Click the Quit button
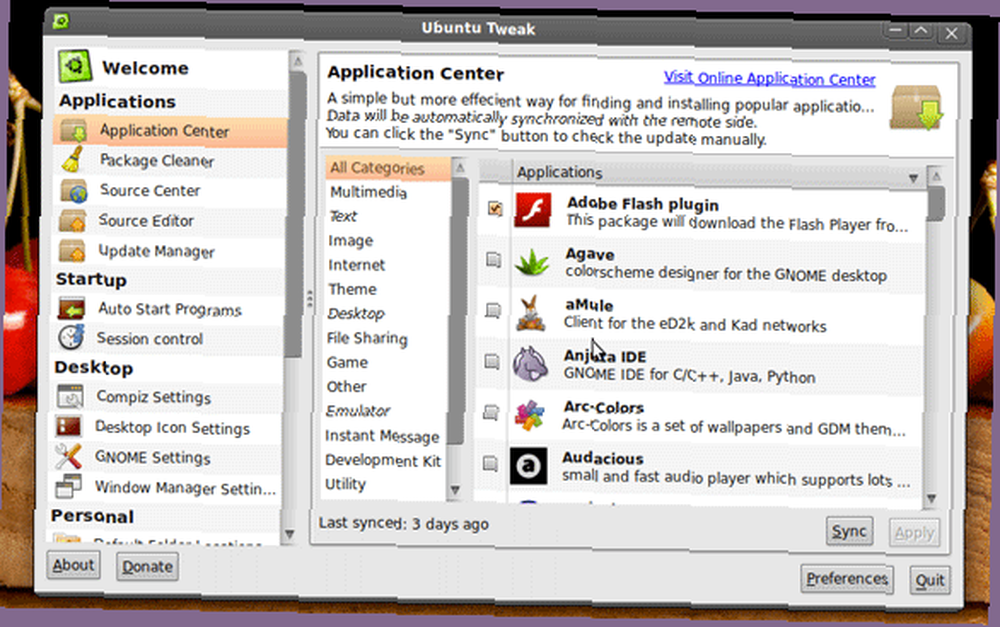Image resolution: width=1000 pixels, height=627 pixels. click(930, 580)
